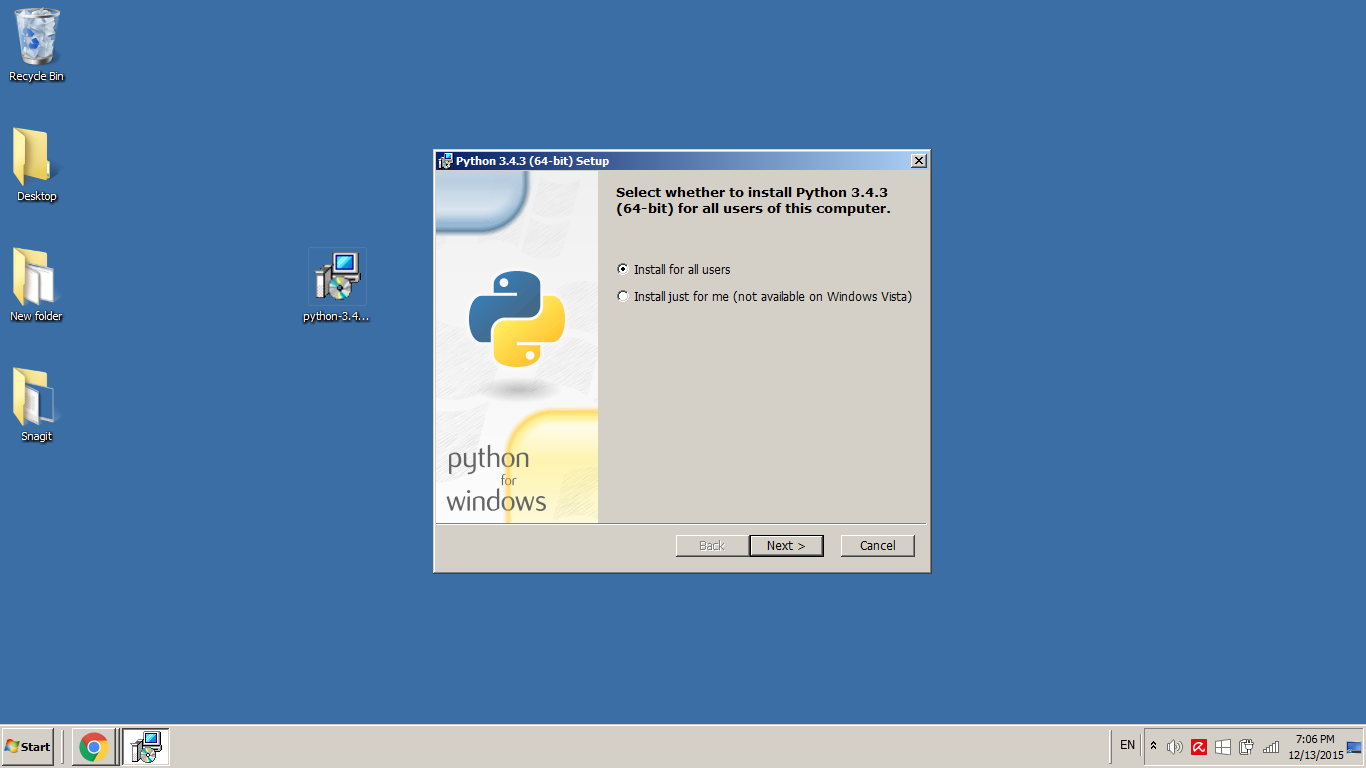Select the Install for all users option
Screen dimensions: 1366x768
(674, 270)
